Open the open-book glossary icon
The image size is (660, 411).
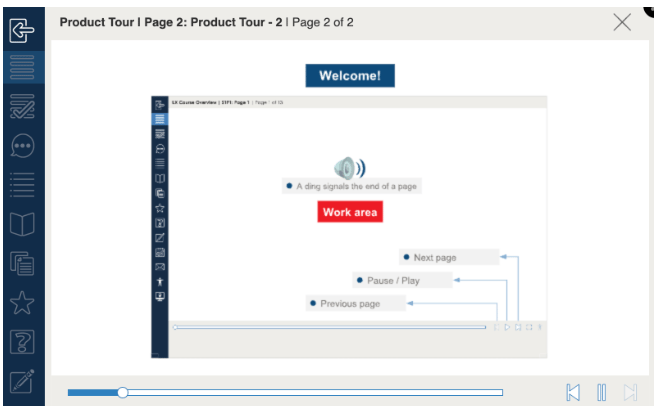tap(22, 223)
